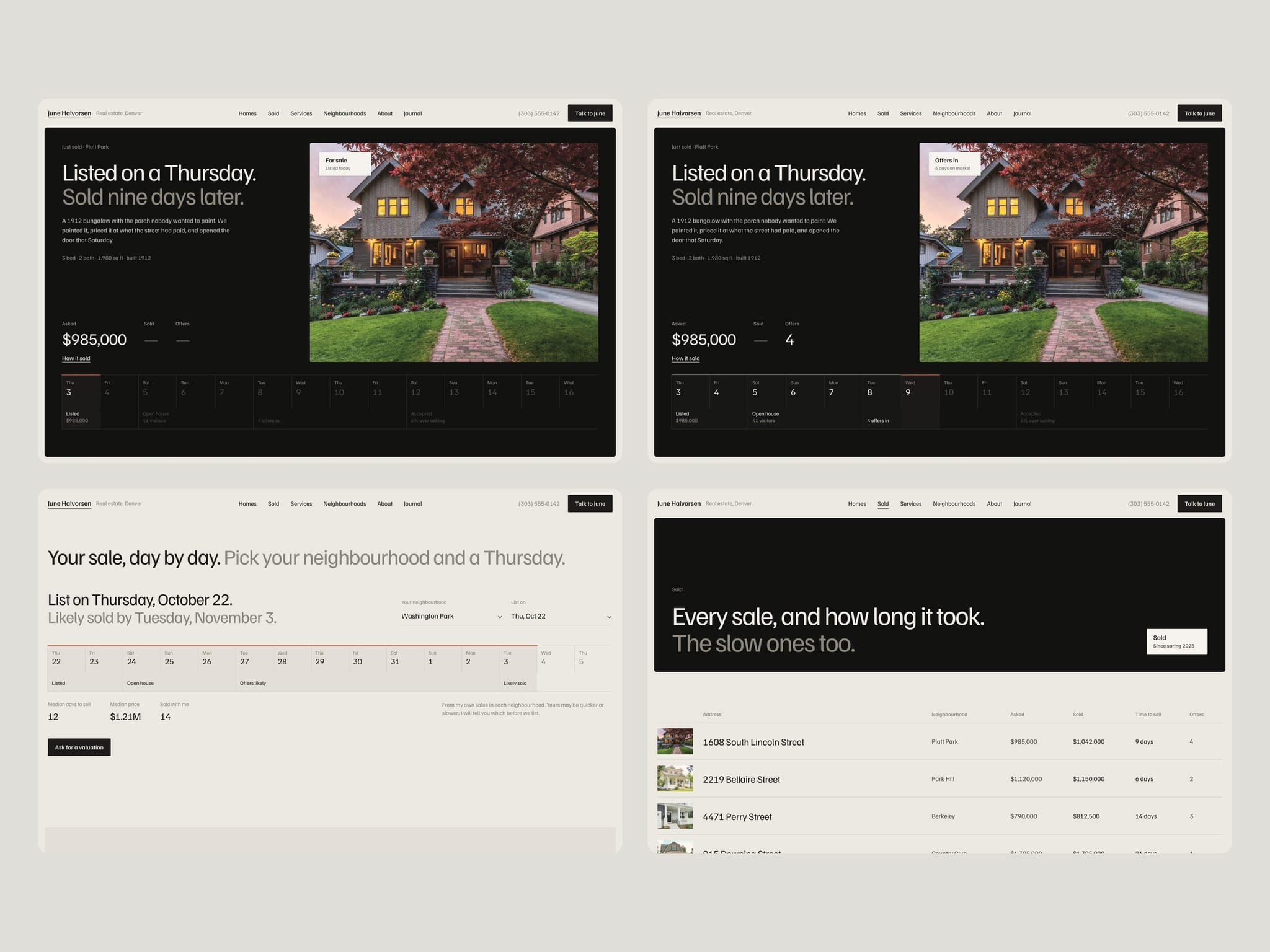The width and height of the screenshot is (1270, 952).
Task: Select the 'Thu 3 Listed $985,000' day on the 'For sale' timeline
Action: pos(81,402)
